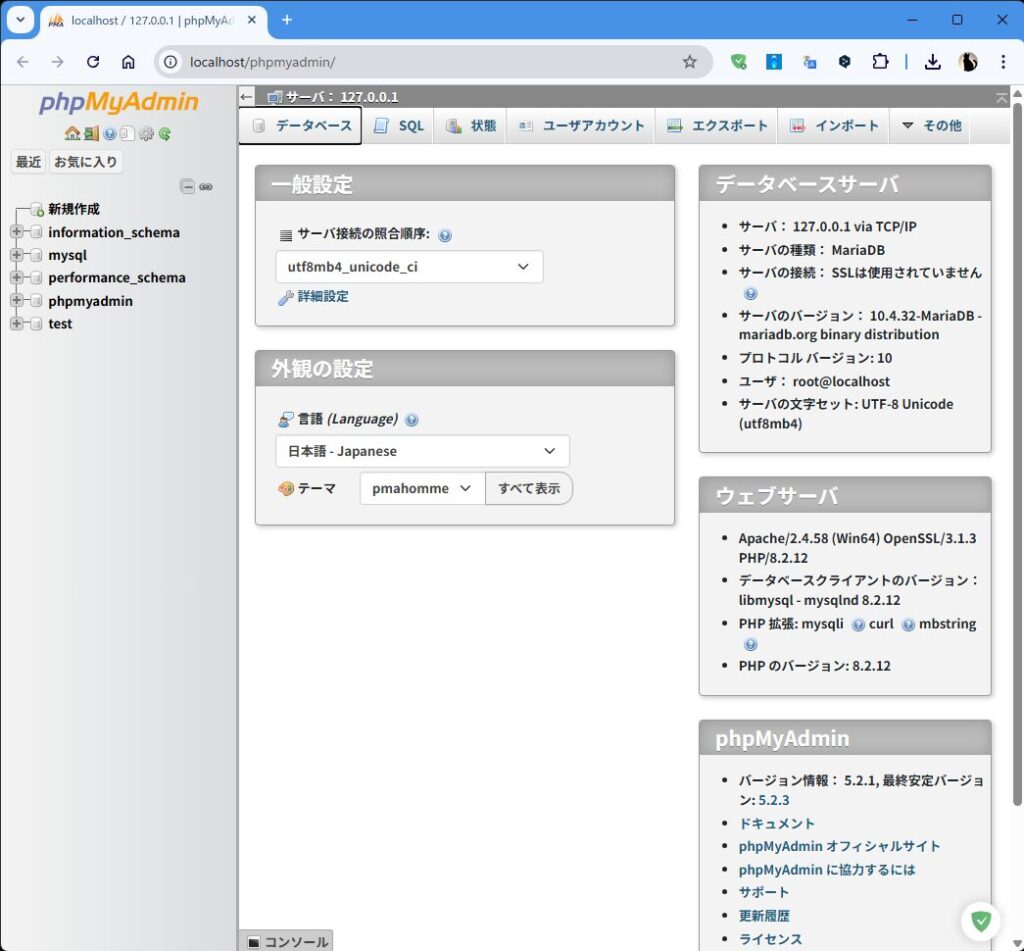Click the link-with-main-panel chain icon
This screenshot has width=1024, height=951.
[206, 186]
